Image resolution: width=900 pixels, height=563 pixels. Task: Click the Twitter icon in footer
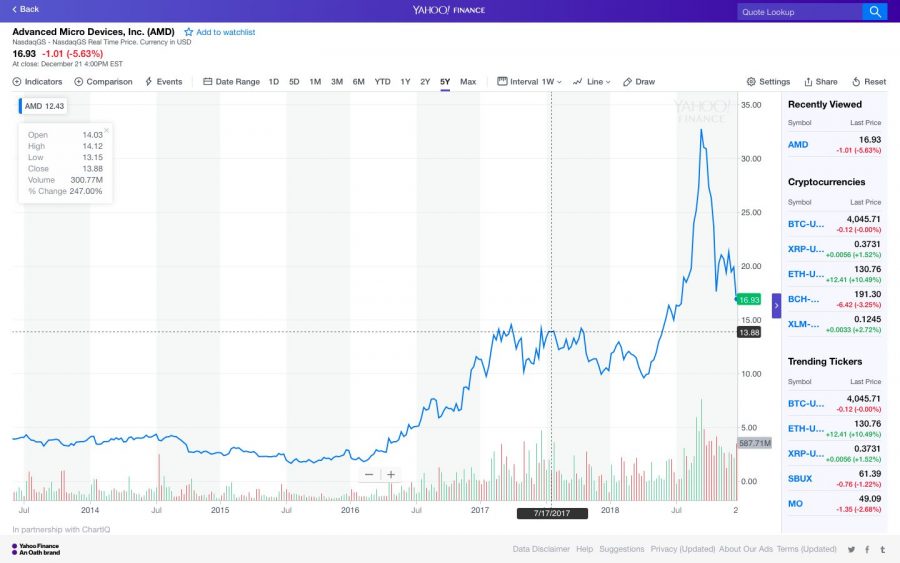(x=851, y=550)
